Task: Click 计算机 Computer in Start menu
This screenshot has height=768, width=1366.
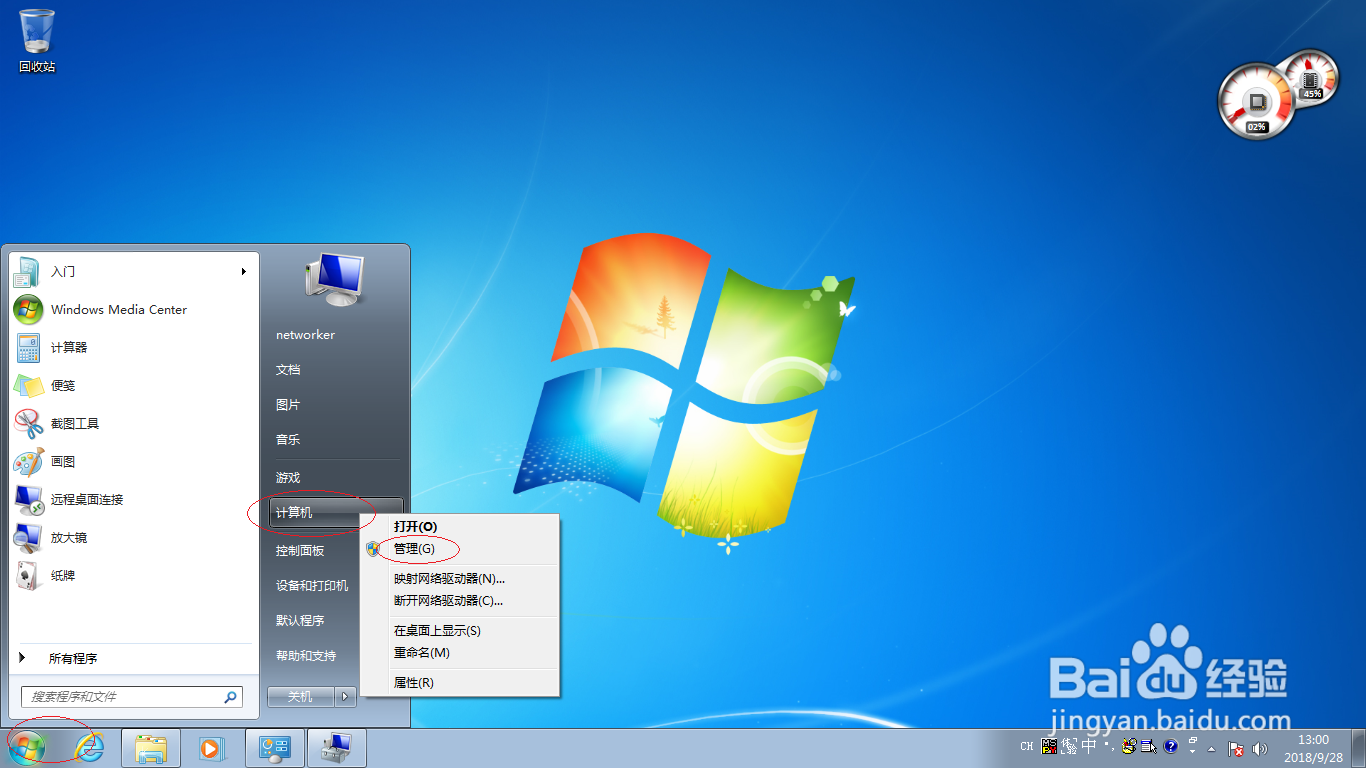Action: coord(334,513)
